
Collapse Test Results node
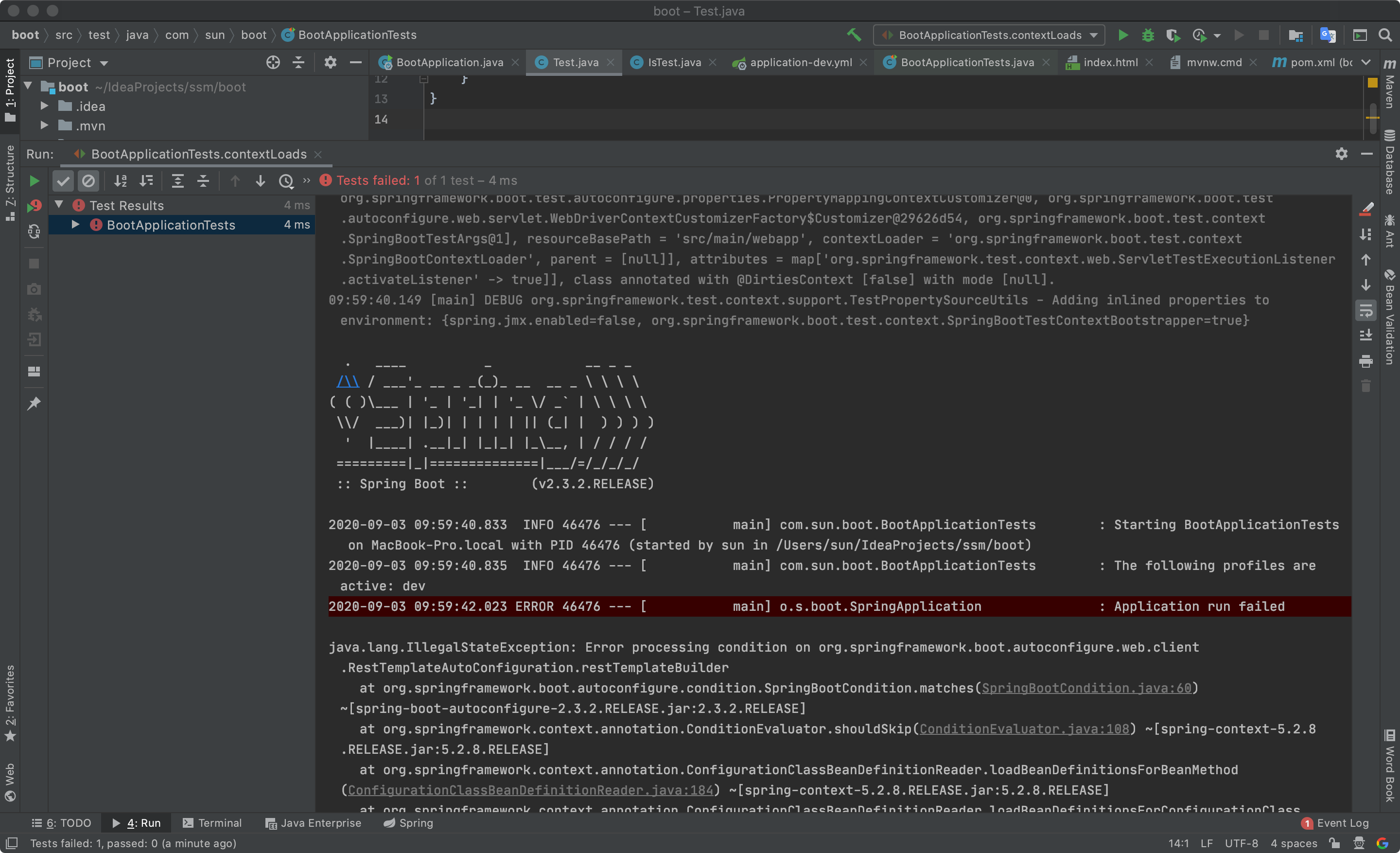point(59,205)
